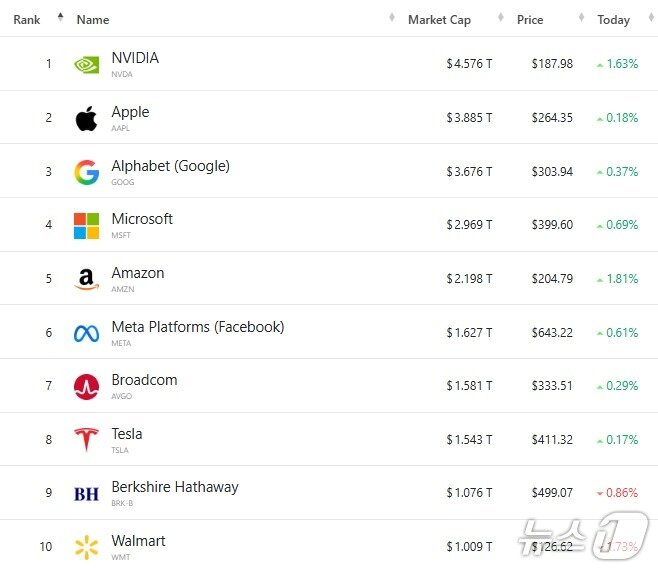The image size is (658, 569).
Task: Click the Meta Platforms logo icon
Action: click(x=86, y=333)
